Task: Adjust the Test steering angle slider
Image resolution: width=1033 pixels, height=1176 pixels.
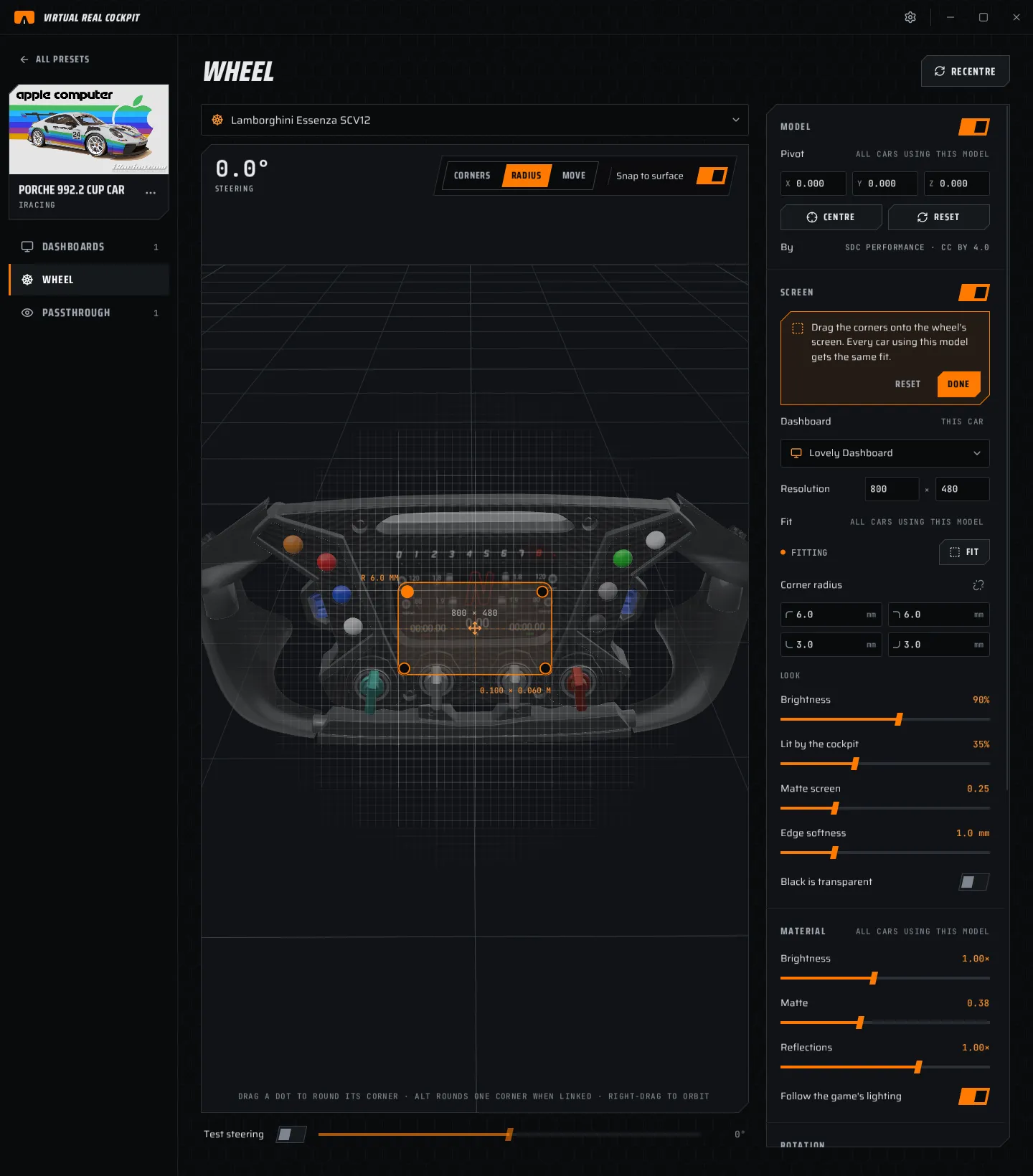Action: pos(509,1134)
